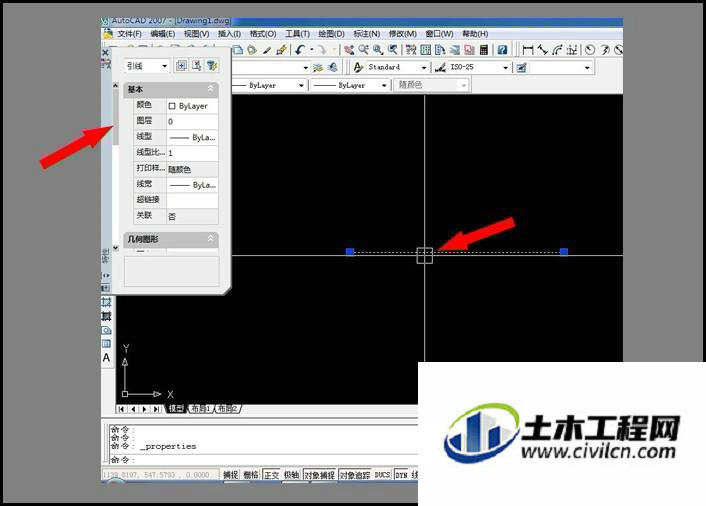The height and width of the screenshot is (506, 706).
Task: Open the table style dropdown at toolbar right
Action: point(587,68)
